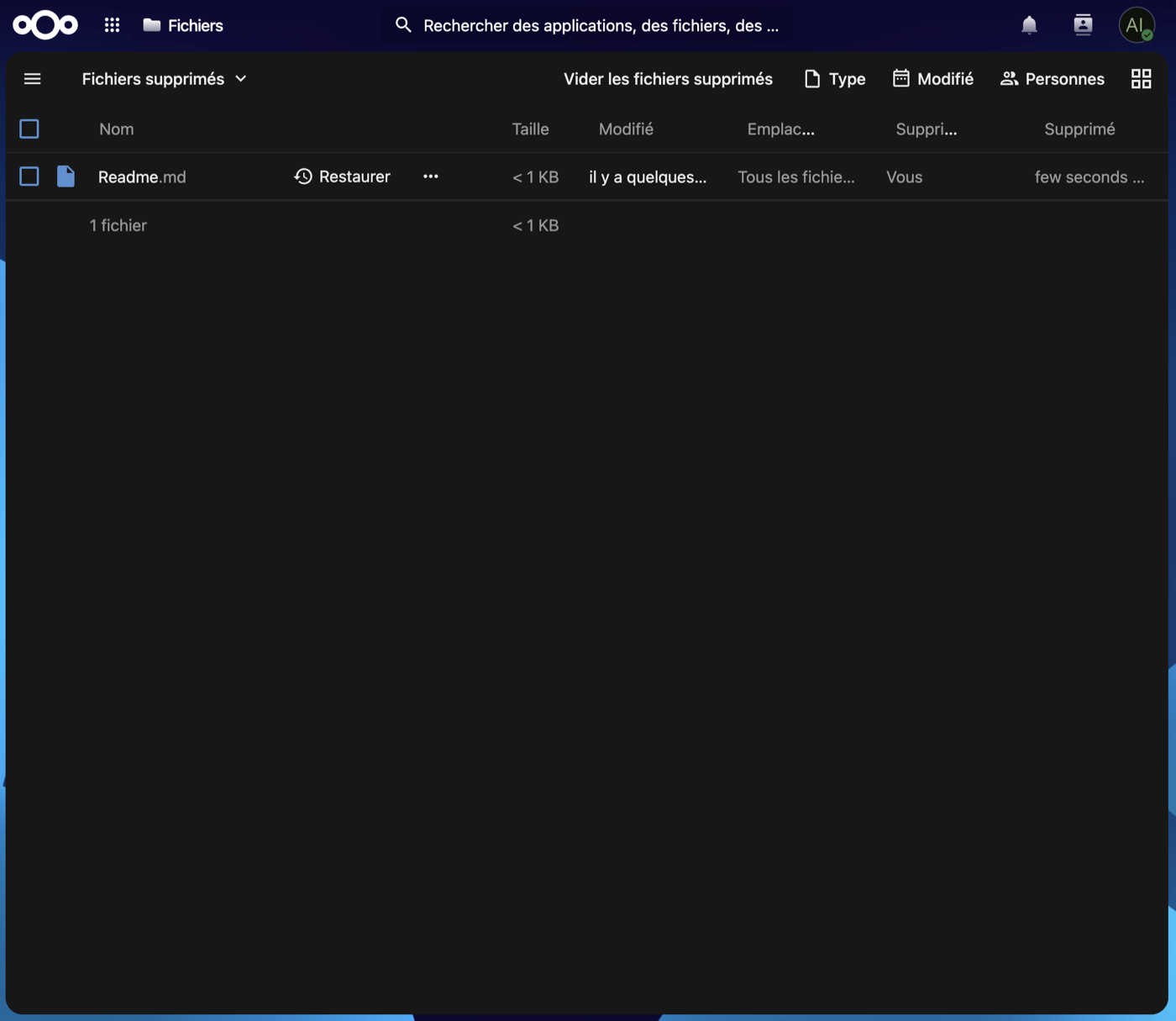Sort by the Suppri... column header
The height and width of the screenshot is (1021, 1176).
926,129
